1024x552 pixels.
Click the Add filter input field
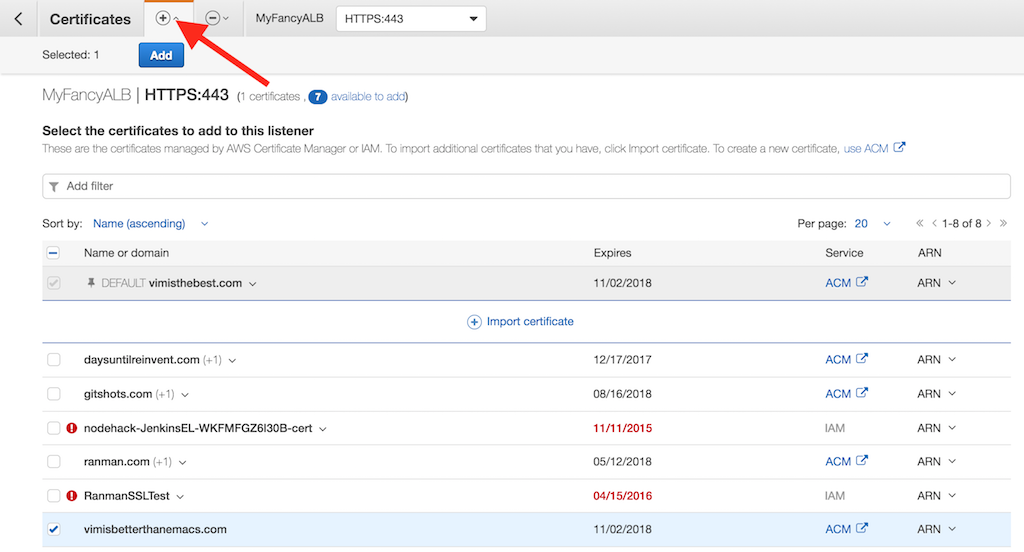pos(526,186)
